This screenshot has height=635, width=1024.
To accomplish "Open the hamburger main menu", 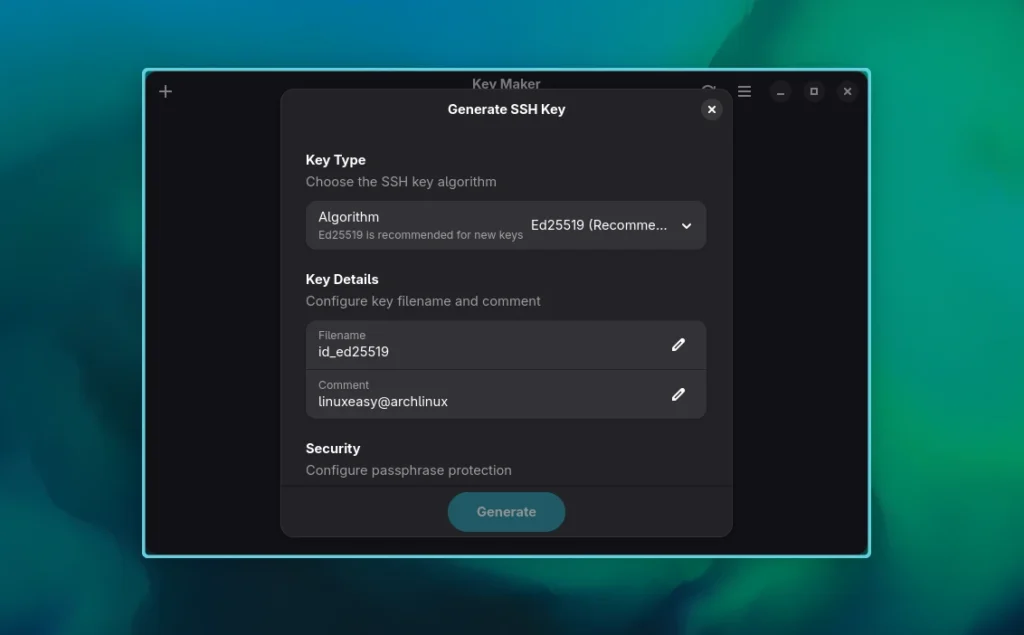I will (744, 91).
